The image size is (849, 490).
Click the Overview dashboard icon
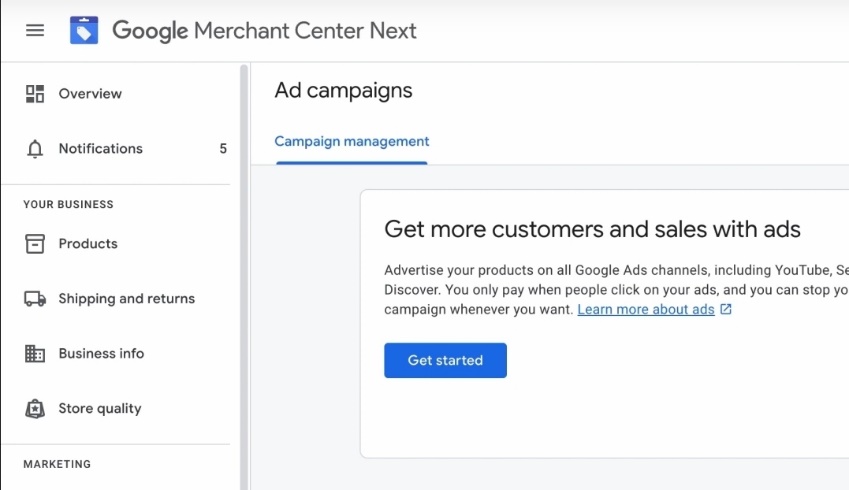(x=35, y=94)
